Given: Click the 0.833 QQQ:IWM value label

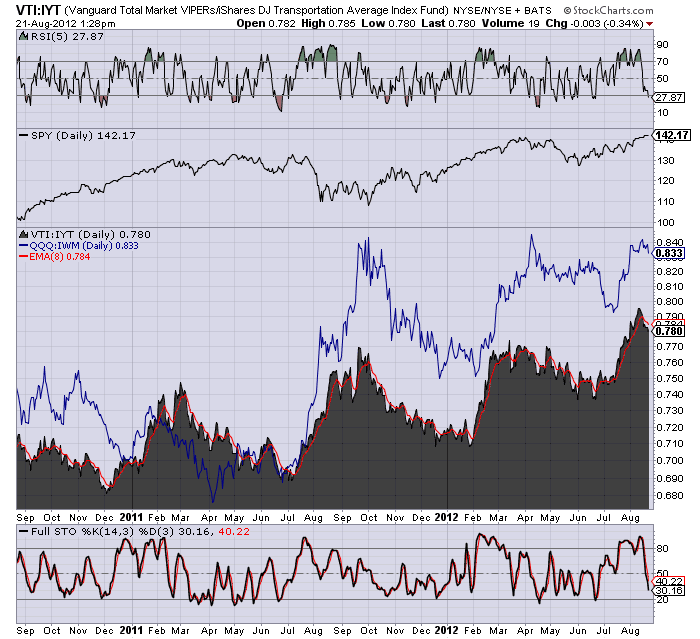Looking at the screenshot, I should pyautogui.click(x=668, y=254).
